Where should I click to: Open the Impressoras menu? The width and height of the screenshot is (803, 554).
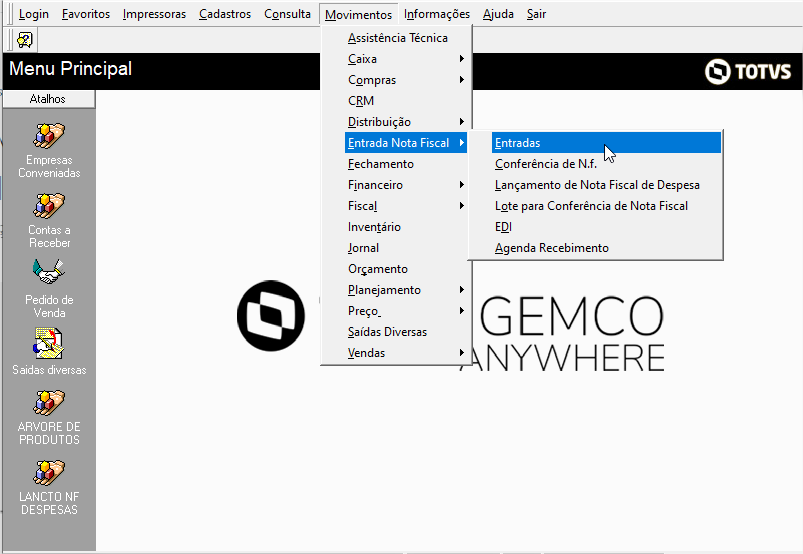pos(154,14)
